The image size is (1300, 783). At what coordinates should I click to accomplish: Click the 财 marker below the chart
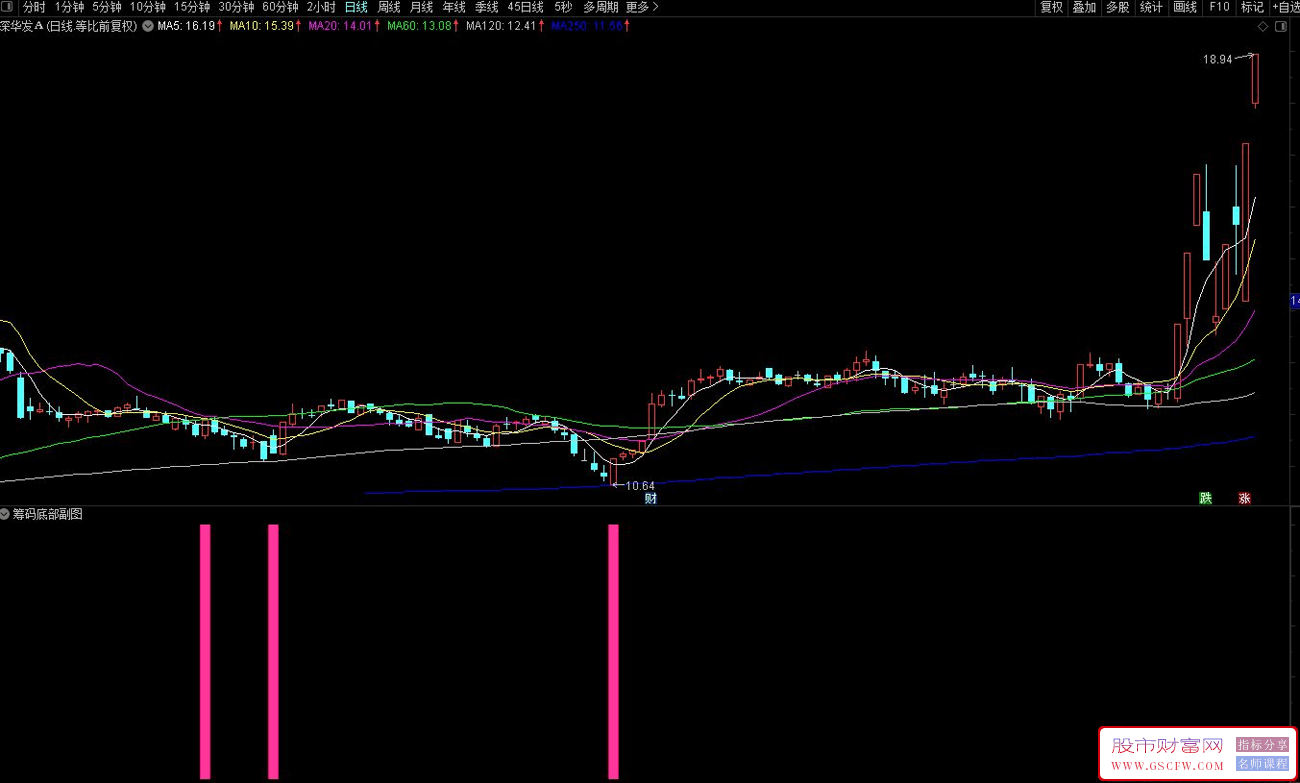tap(651, 498)
